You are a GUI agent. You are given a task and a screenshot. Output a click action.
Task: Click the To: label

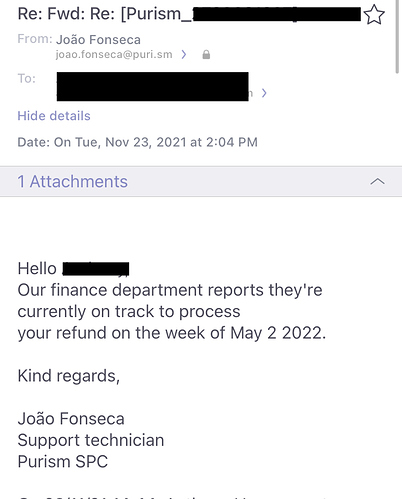[x=26, y=79]
